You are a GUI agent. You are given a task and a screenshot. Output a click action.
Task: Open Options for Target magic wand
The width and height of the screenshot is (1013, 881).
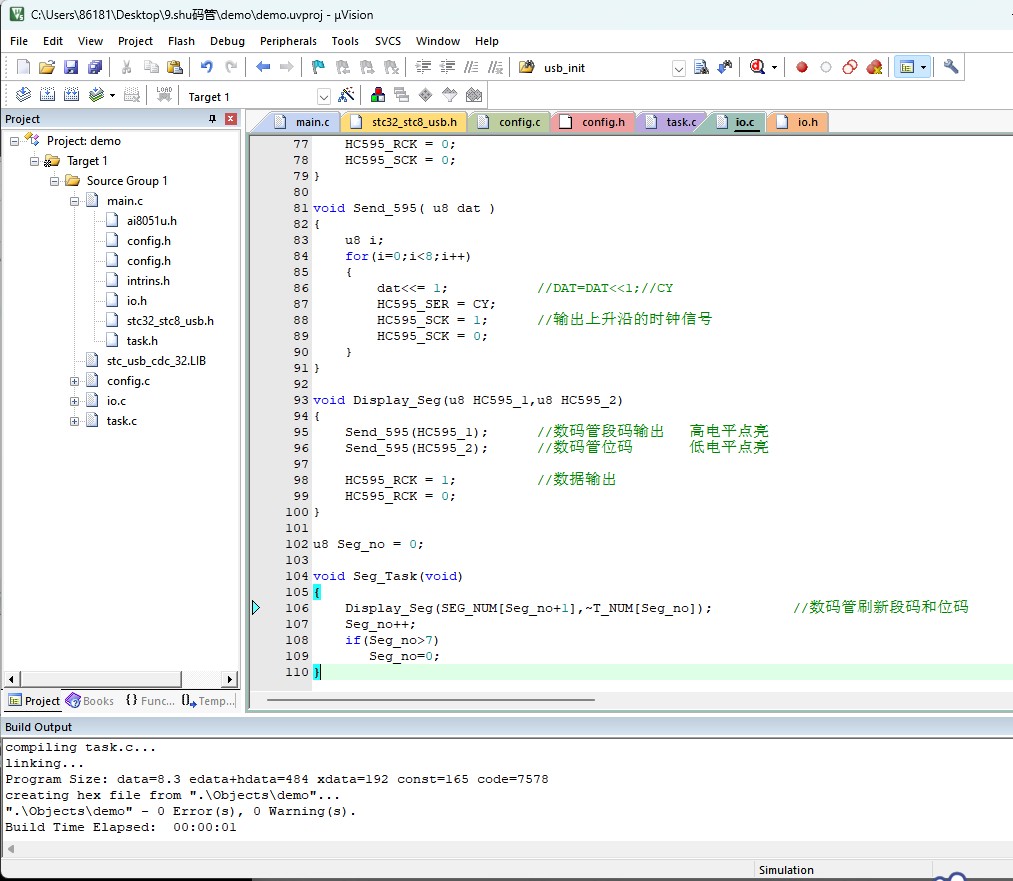coord(346,96)
